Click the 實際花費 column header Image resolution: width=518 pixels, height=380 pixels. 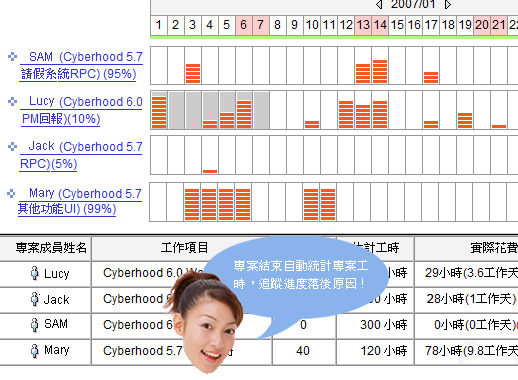[494, 248]
